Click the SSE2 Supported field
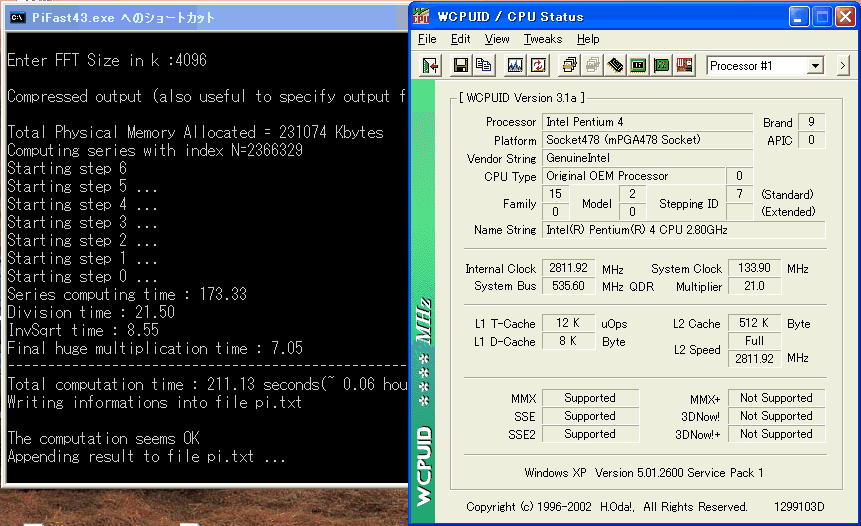 click(590, 434)
